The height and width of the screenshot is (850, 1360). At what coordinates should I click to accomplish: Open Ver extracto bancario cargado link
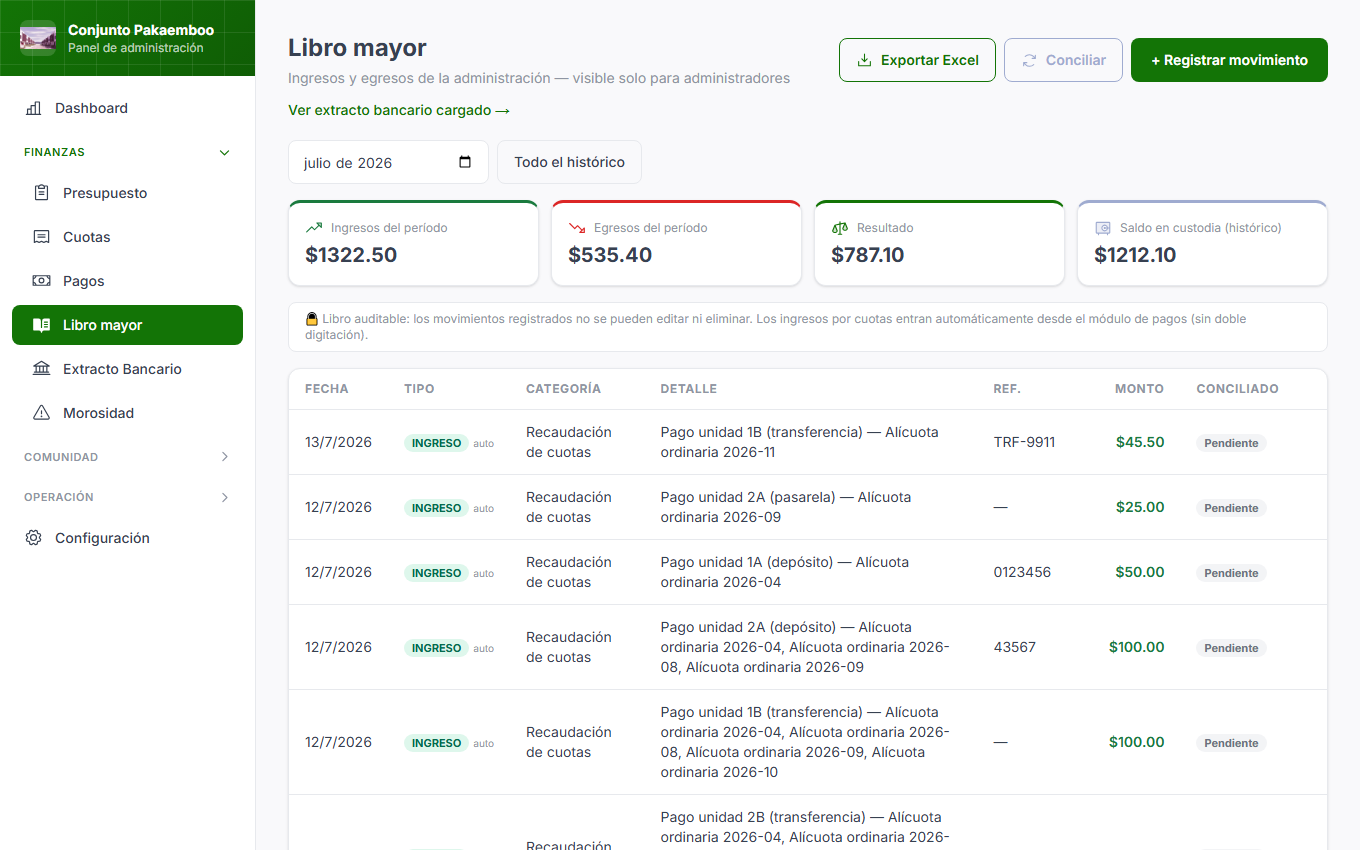(x=399, y=110)
